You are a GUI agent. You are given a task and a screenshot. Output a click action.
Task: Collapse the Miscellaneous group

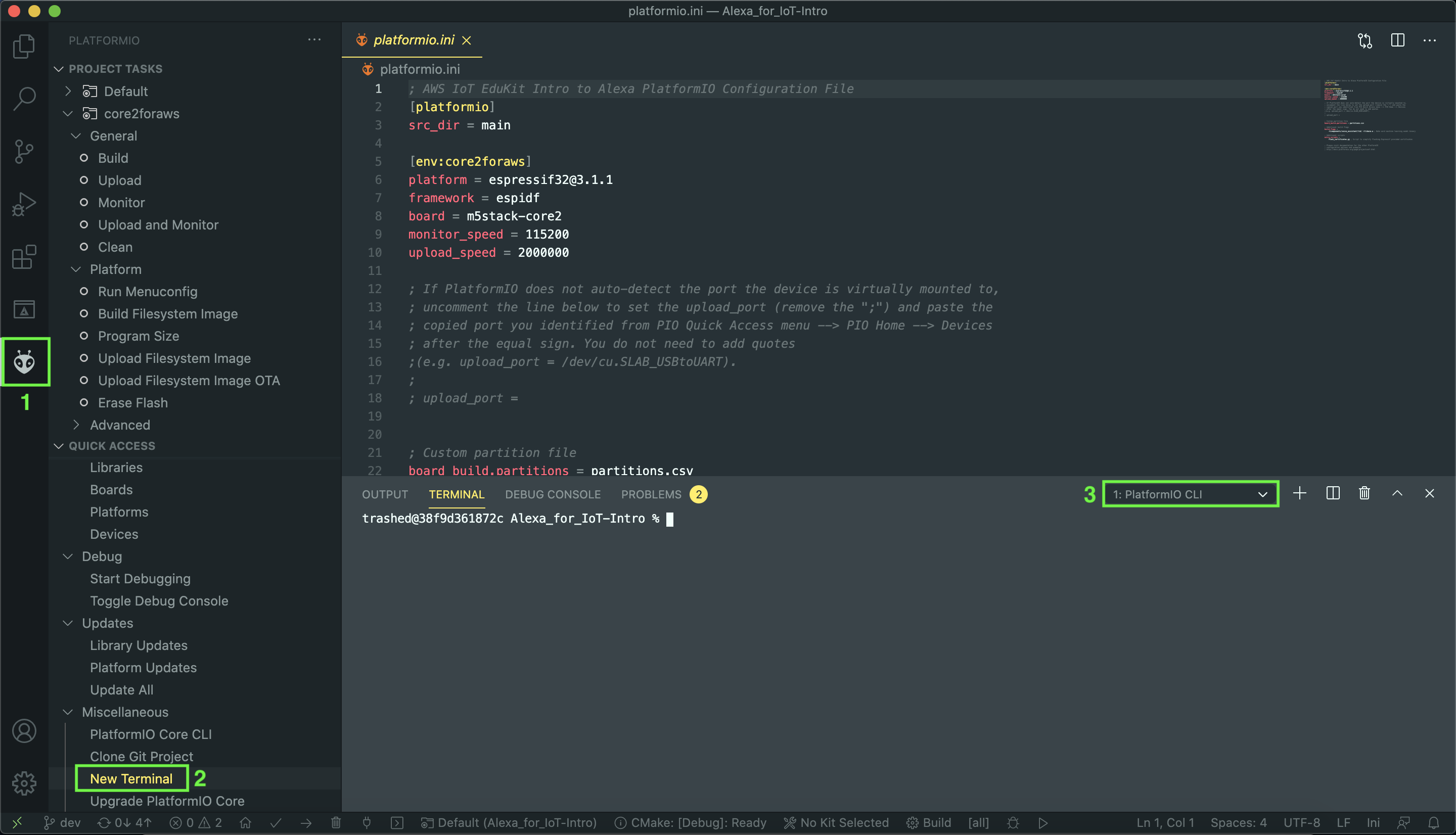click(x=68, y=712)
